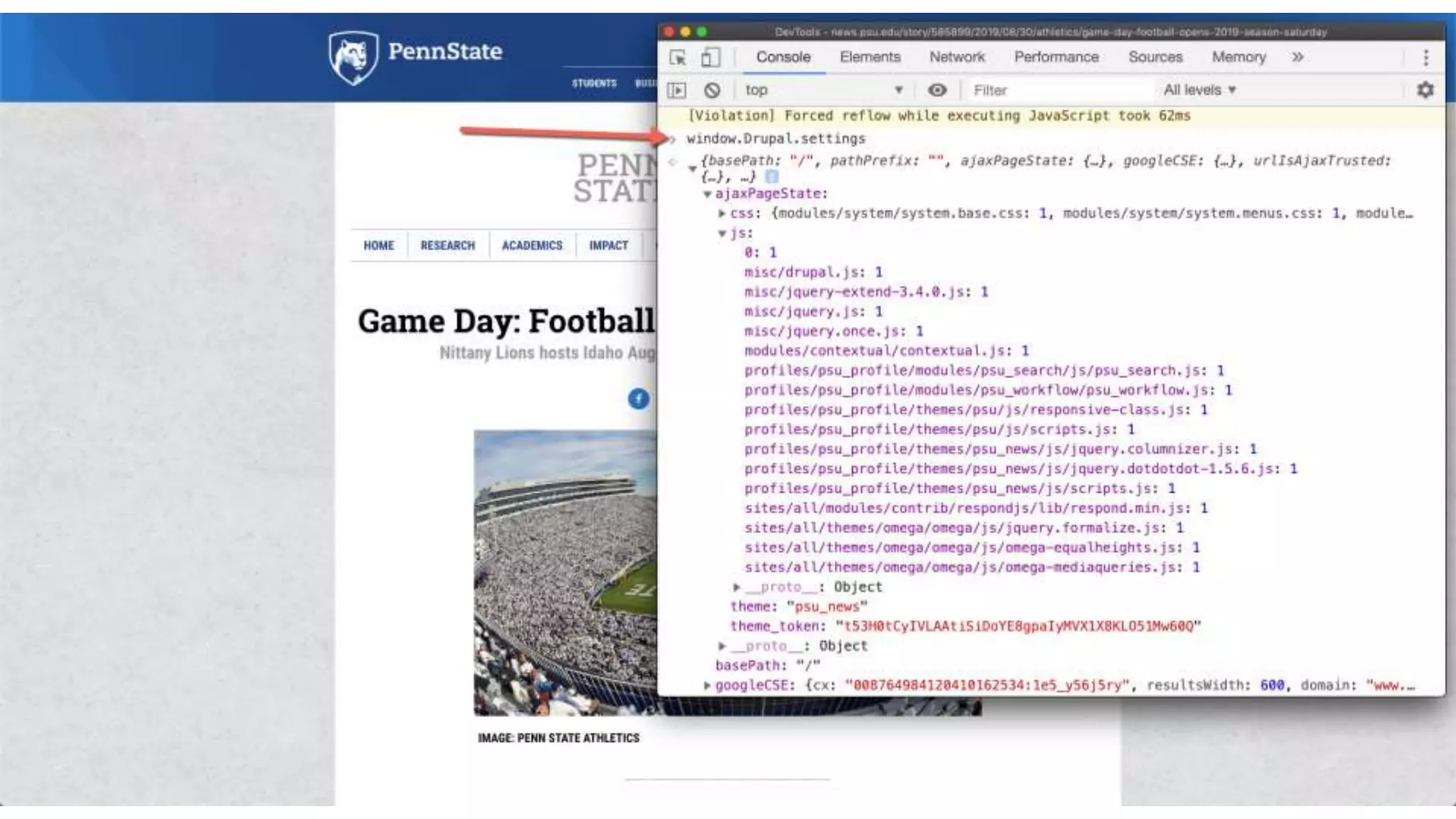The image size is (1456, 819).
Task: Open the All levels log dropdown
Action: point(1199,90)
